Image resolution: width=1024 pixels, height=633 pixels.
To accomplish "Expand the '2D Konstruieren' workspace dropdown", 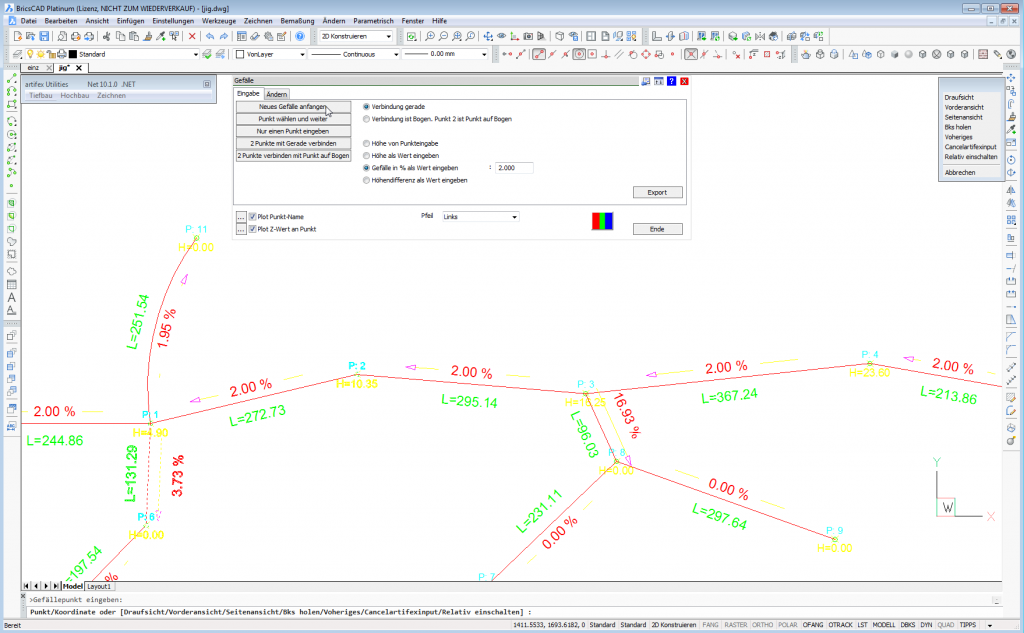I will (x=389, y=36).
